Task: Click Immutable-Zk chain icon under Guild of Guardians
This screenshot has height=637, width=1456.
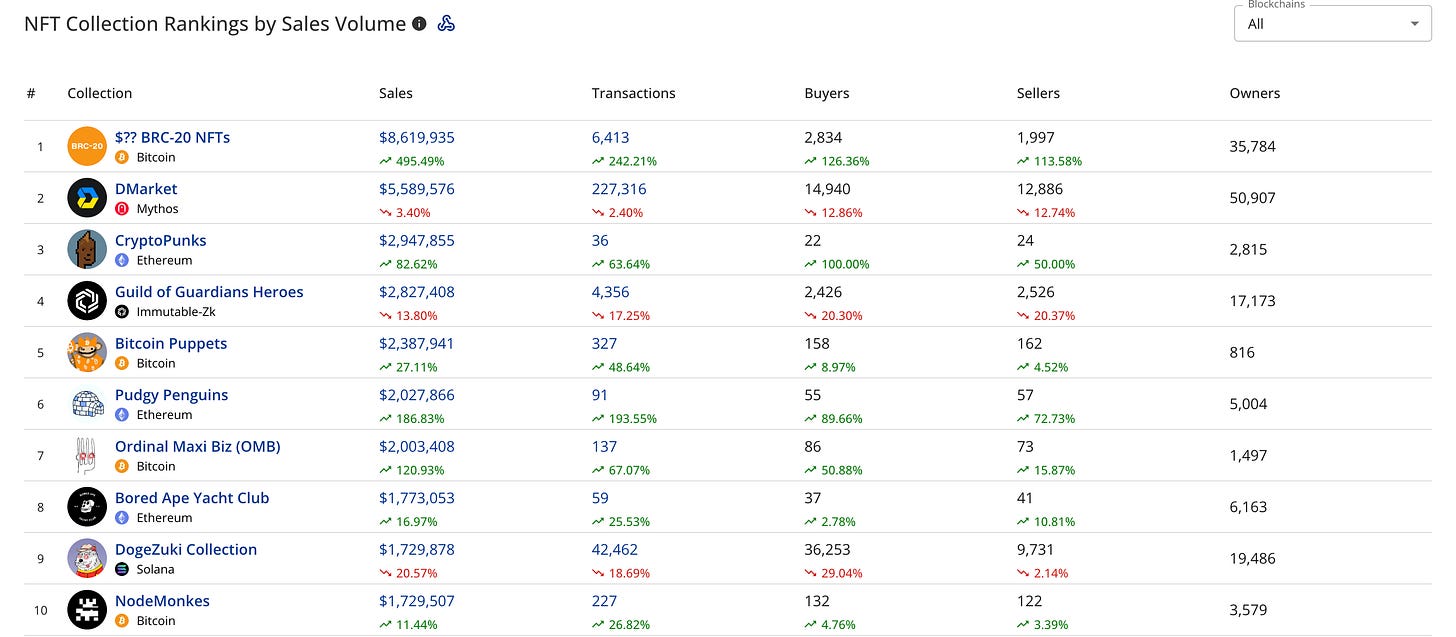Action: [x=122, y=312]
